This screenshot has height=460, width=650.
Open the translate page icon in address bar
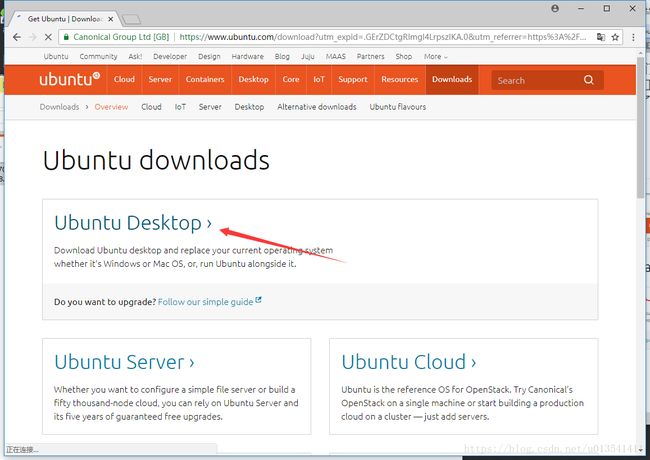coord(601,37)
